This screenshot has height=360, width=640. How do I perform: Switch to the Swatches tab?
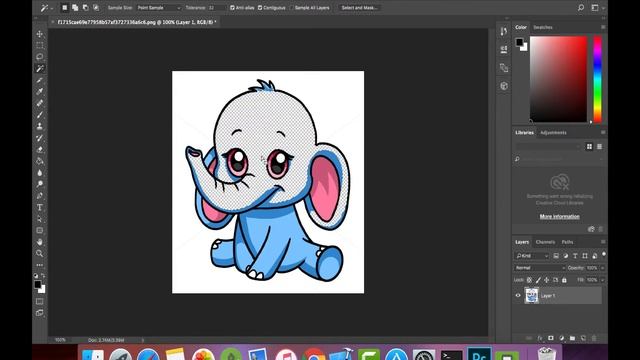543,27
